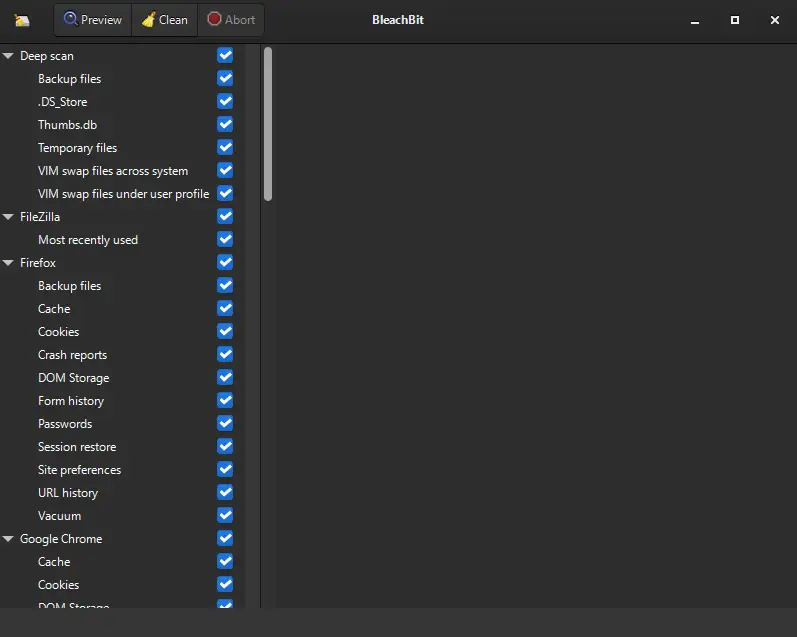Image resolution: width=797 pixels, height=637 pixels.
Task: Uncheck the FileZilla group checkbox
Action: (225, 217)
